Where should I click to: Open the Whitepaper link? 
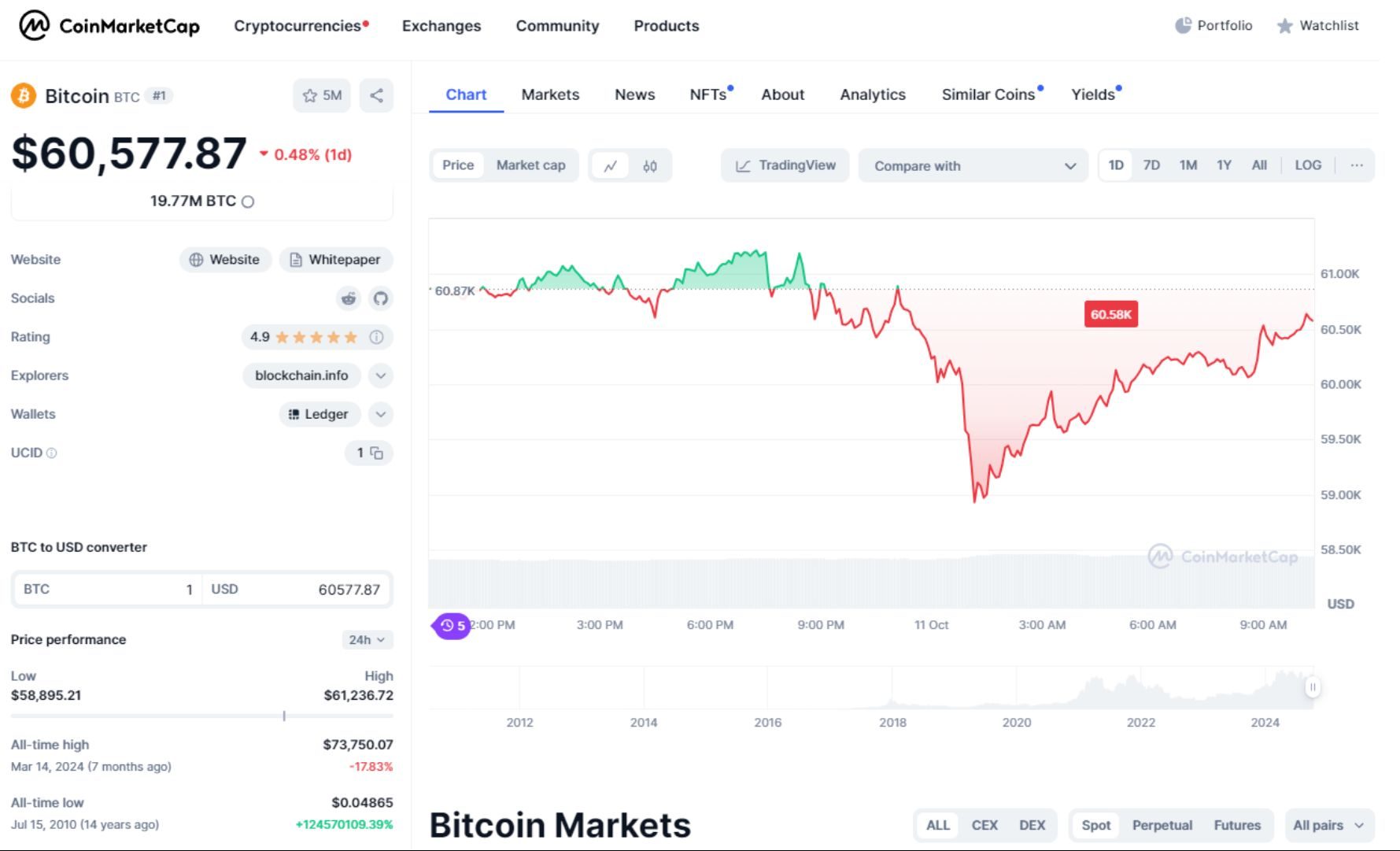point(336,260)
